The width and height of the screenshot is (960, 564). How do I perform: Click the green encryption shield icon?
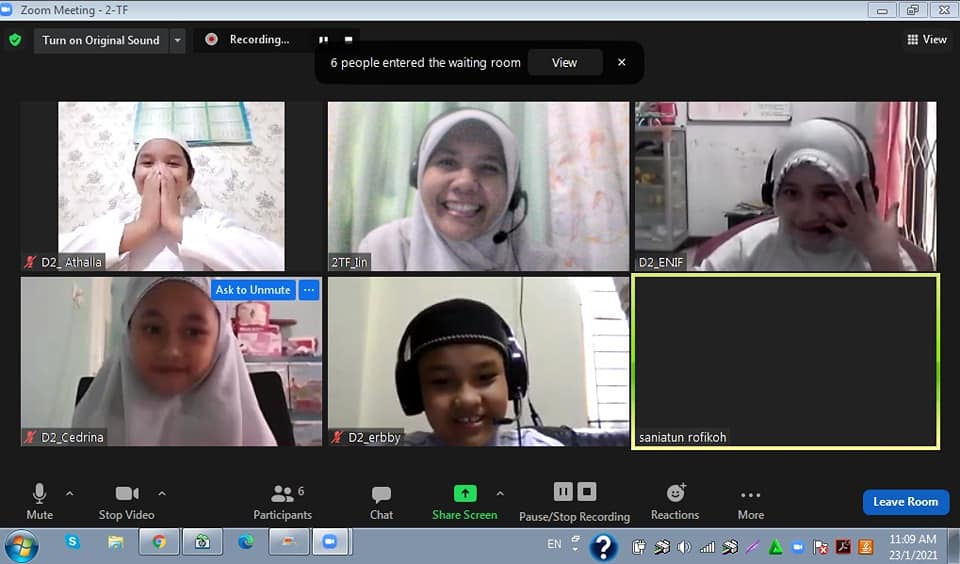pyautogui.click(x=14, y=40)
